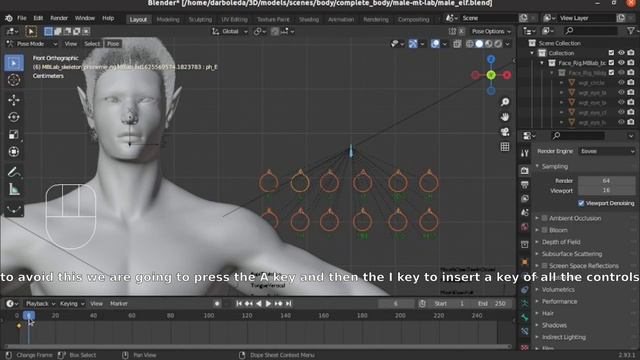Open the Render properties tab icon
This screenshot has height=360, width=640.
[525, 171]
